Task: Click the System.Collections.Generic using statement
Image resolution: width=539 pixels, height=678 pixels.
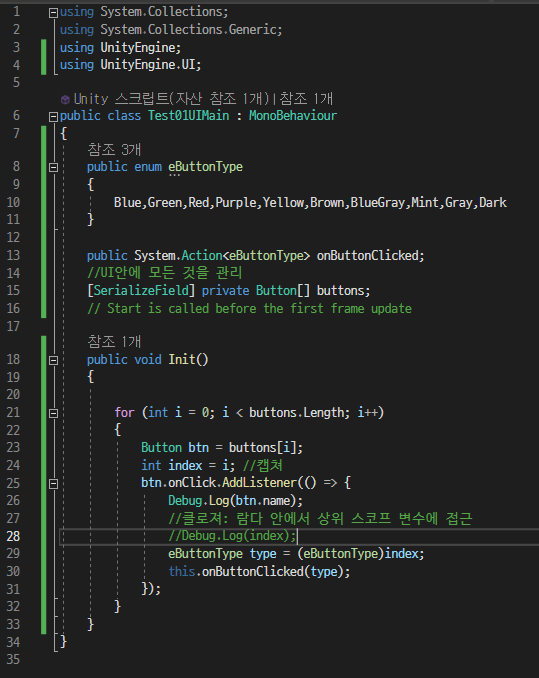Action: (171, 29)
